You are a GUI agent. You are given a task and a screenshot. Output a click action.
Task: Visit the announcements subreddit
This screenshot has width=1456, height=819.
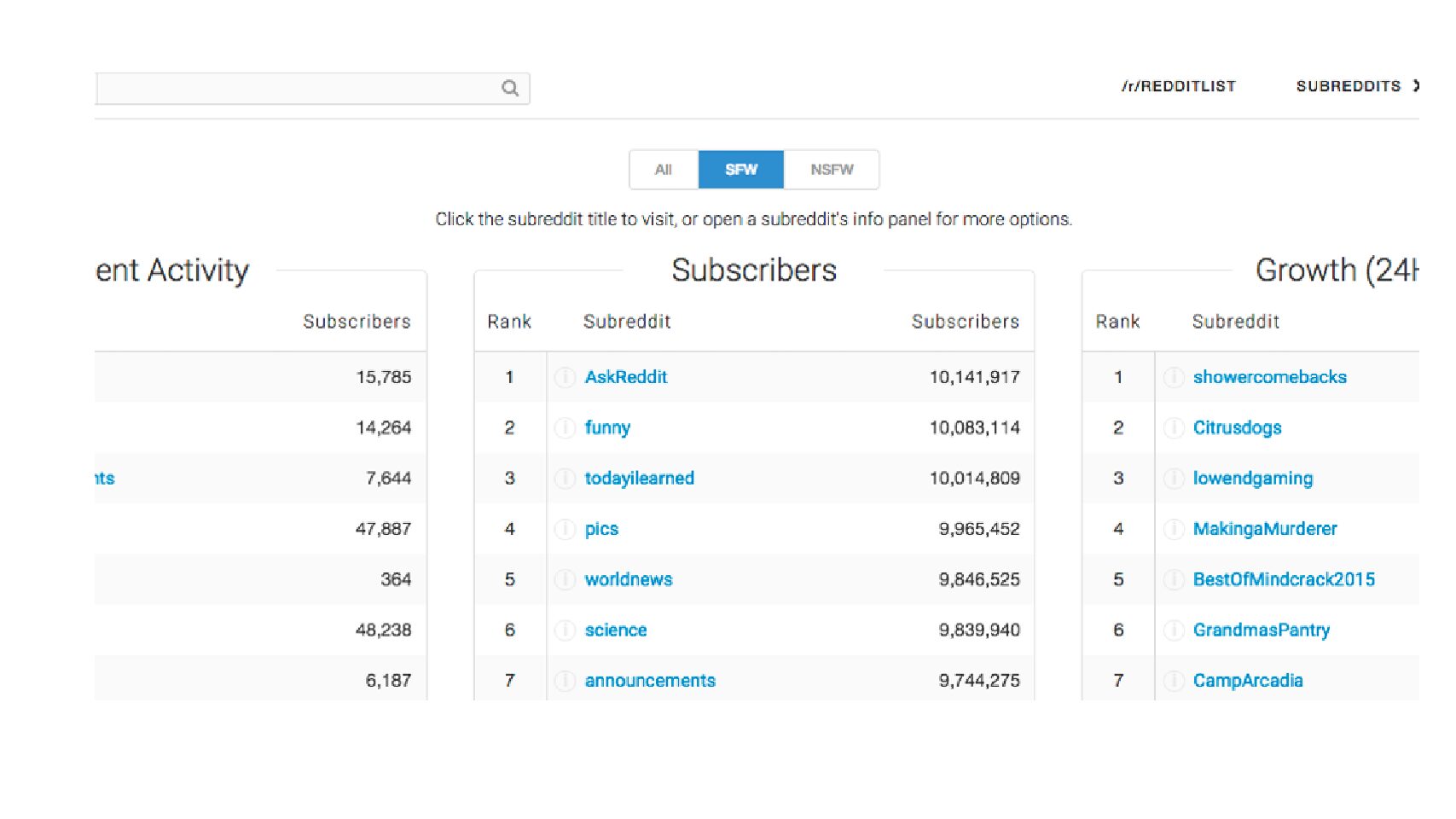(650, 681)
